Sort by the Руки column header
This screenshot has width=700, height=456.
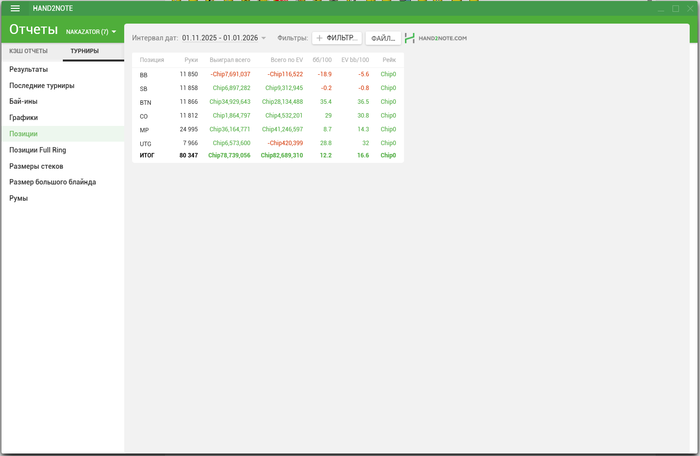[x=191, y=60]
